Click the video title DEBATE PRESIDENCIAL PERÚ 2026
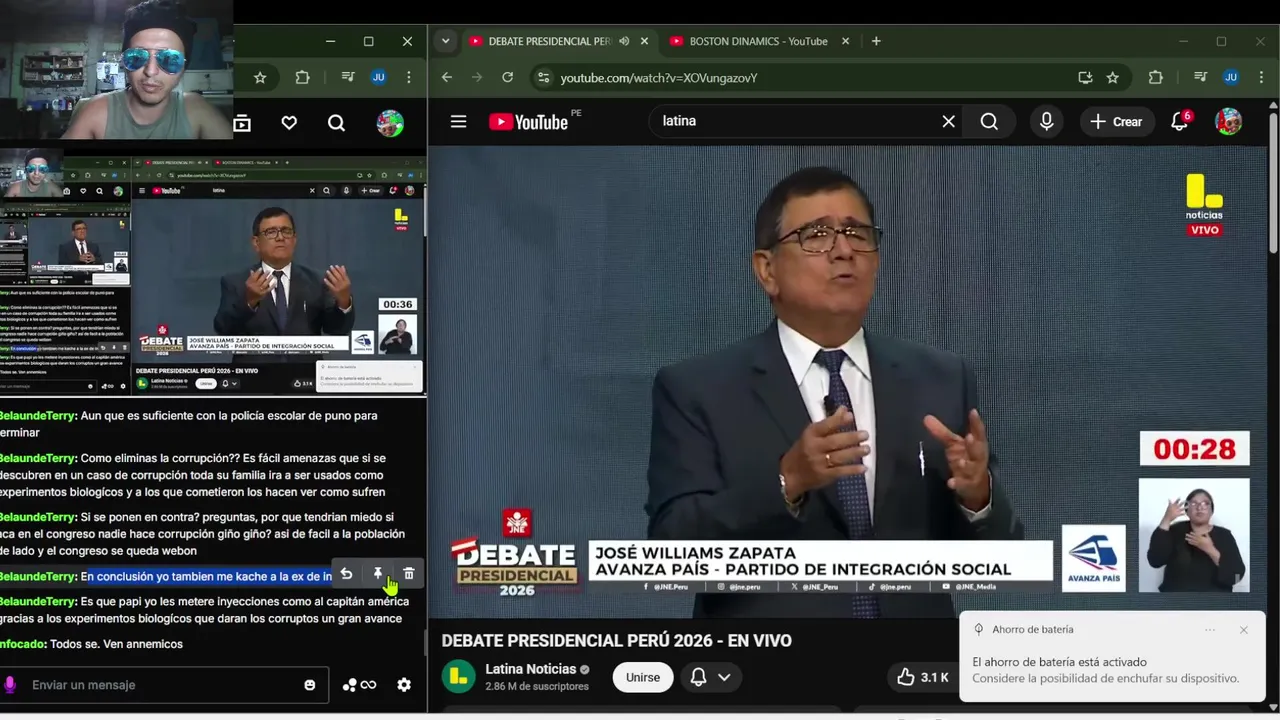The width and height of the screenshot is (1280, 720). [616, 641]
